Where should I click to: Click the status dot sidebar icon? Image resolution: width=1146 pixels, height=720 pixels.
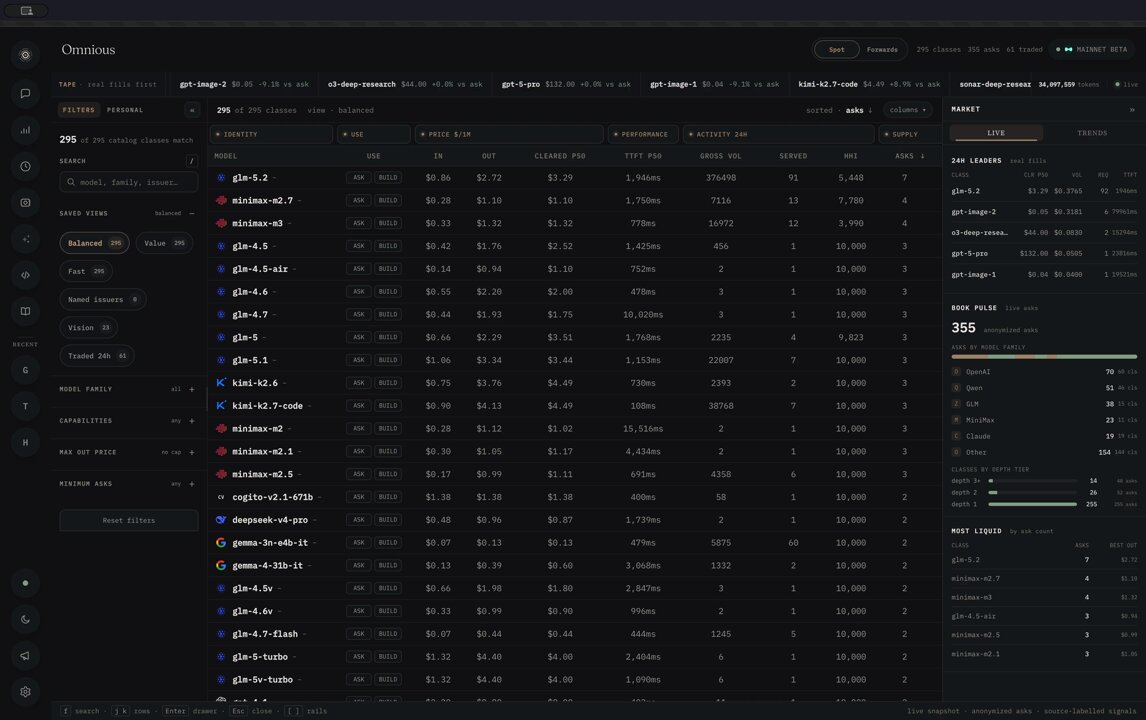click(25, 583)
